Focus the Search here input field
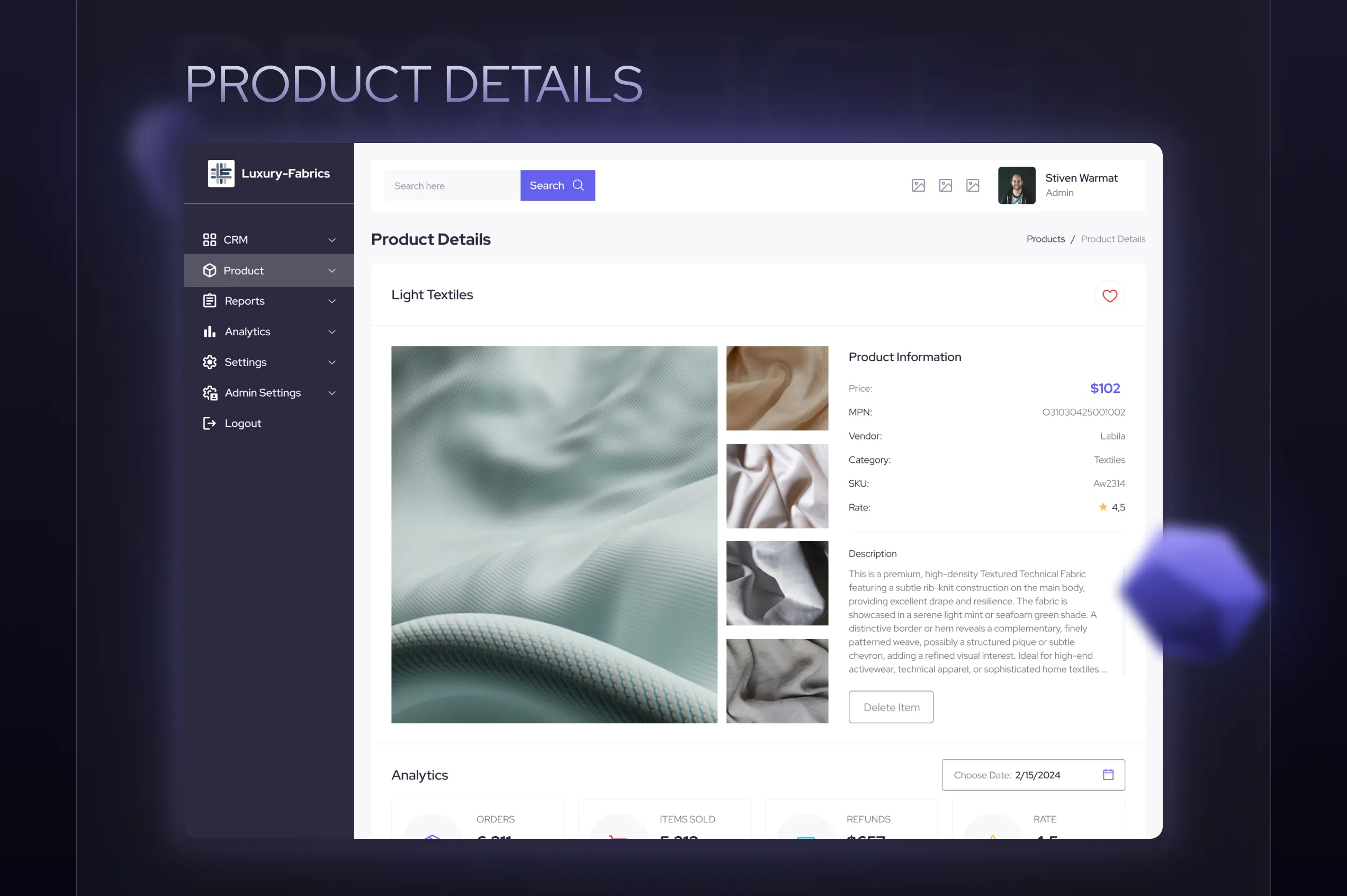The width and height of the screenshot is (1347, 896). point(451,186)
